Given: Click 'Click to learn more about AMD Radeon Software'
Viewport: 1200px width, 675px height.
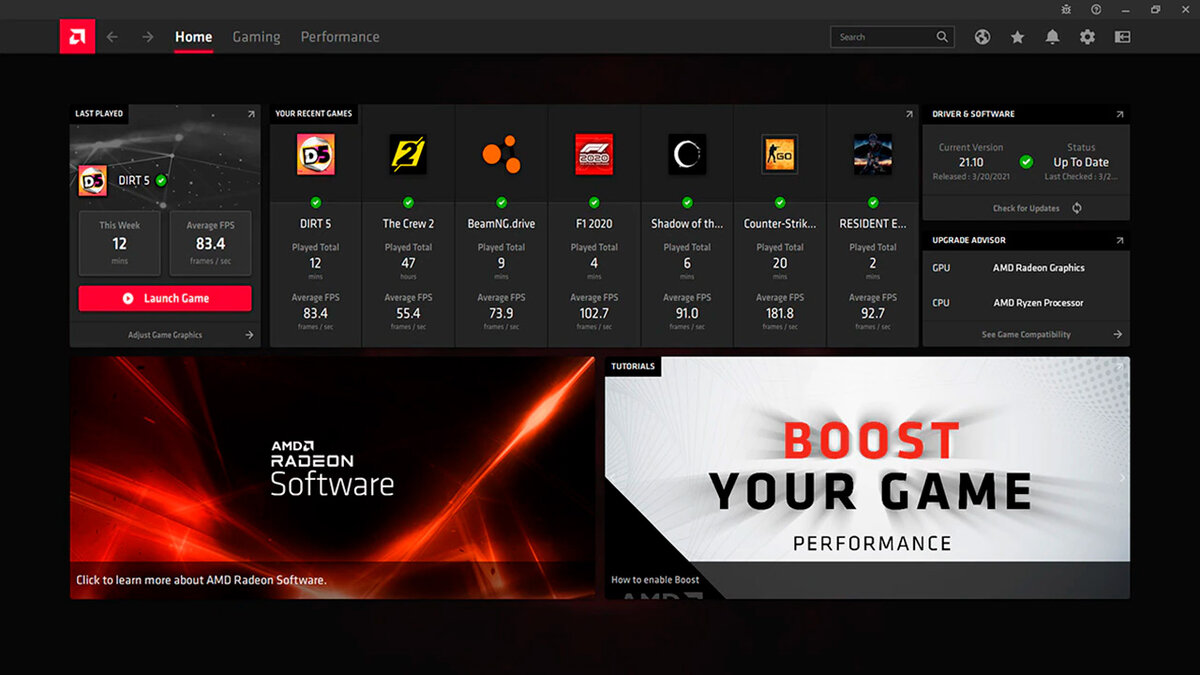Looking at the screenshot, I should (x=201, y=580).
